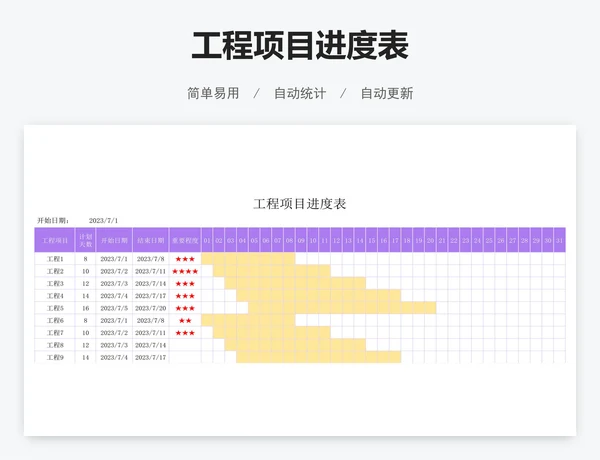Click planned days 10 in the 工程7 row
Viewport: 600px width, 460px height.
tap(85, 333)
